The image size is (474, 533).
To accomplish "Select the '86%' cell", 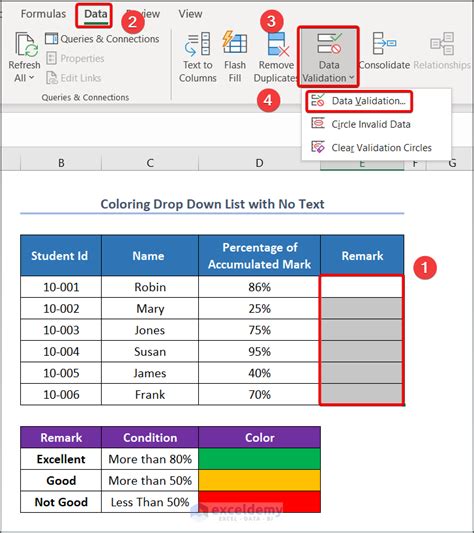I will pos(259,287).
